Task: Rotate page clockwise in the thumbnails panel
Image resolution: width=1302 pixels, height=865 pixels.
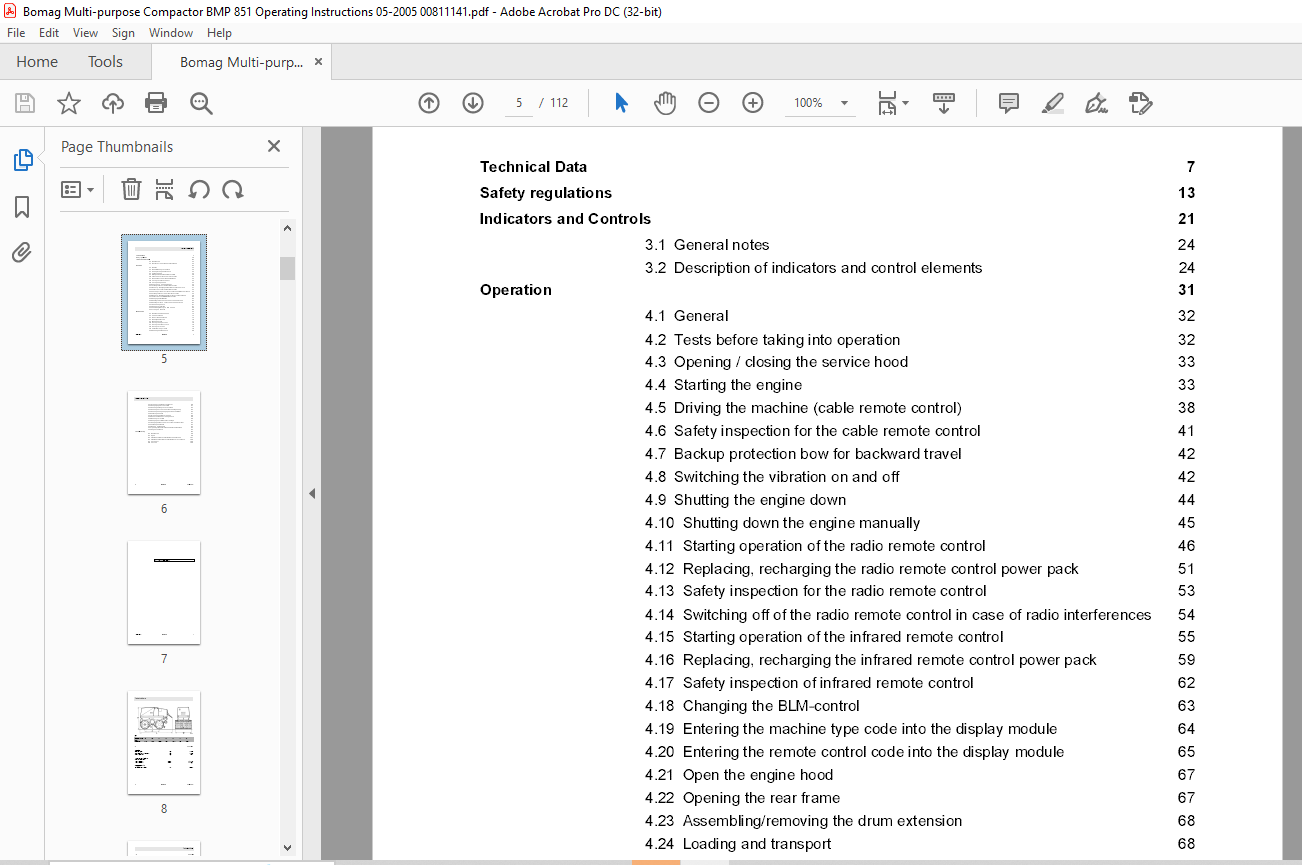Action: pos(233,189)
